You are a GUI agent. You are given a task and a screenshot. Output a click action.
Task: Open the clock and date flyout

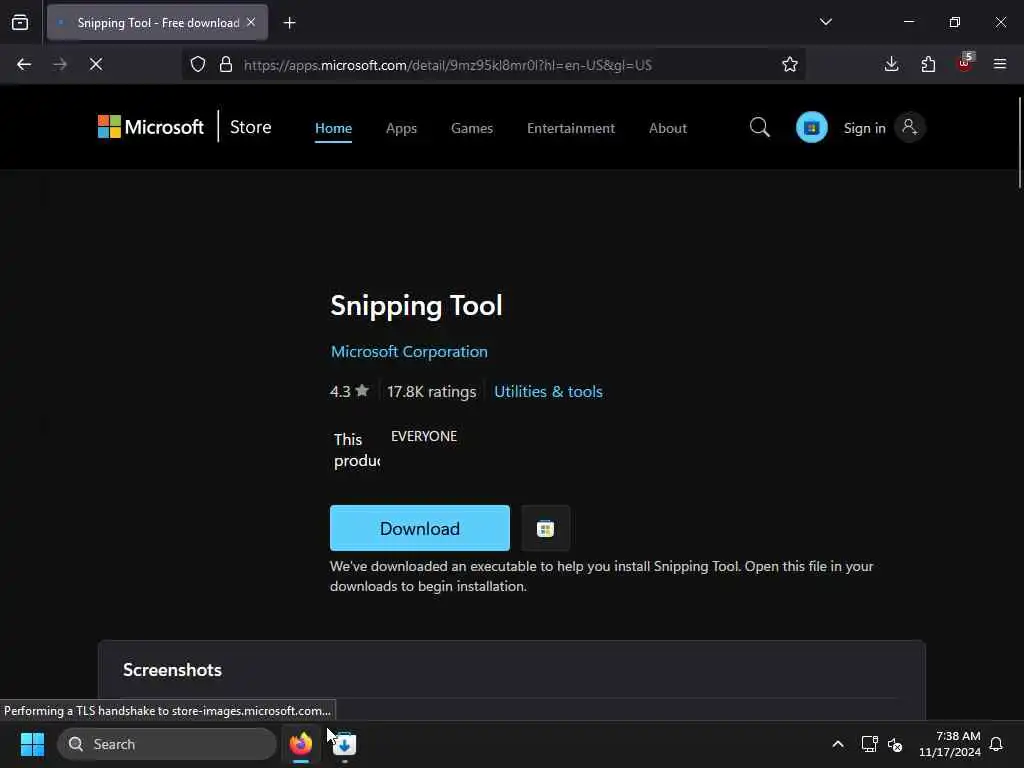click(x=950, y=744)
